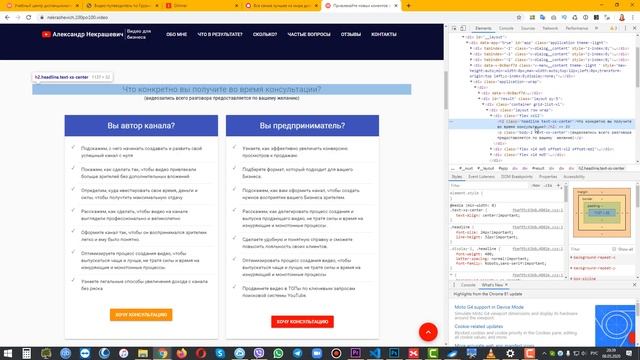The image size is (640, 360).
Task: Go to КОНТАКТЫ in site navigation
Action: [384, 34]
